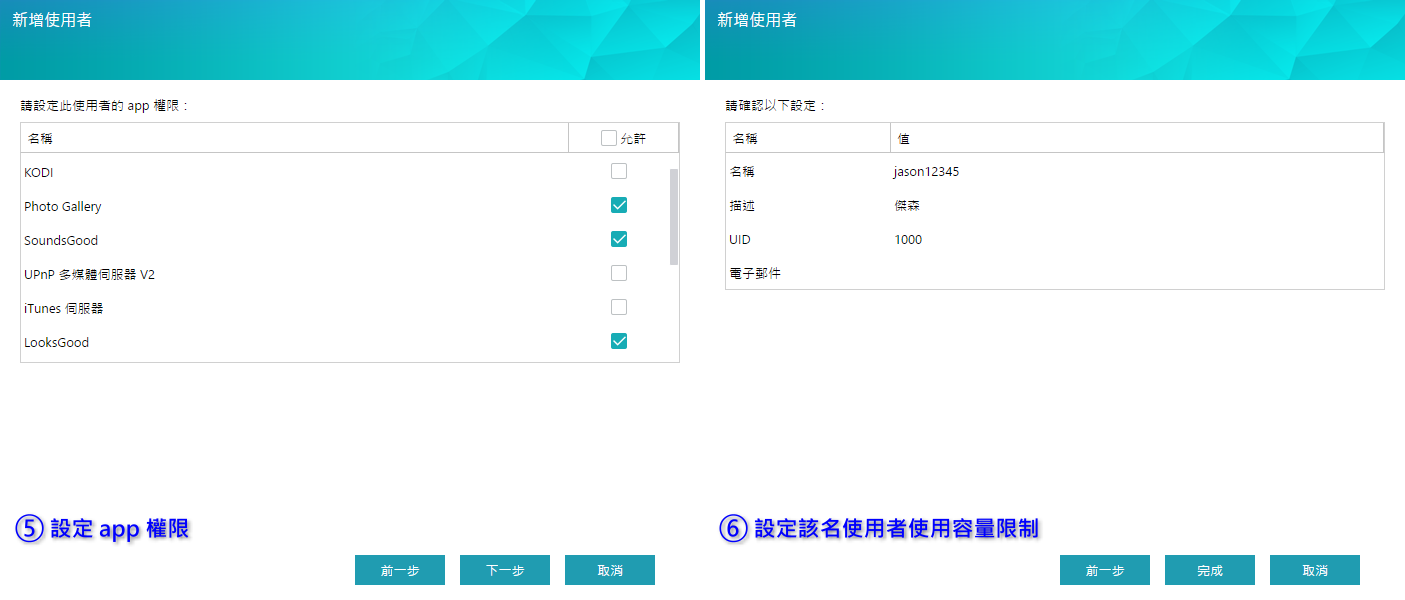Click the app permission list scrollbar
The width and height of the screenshot is (1405, 600).
[674, 216]
